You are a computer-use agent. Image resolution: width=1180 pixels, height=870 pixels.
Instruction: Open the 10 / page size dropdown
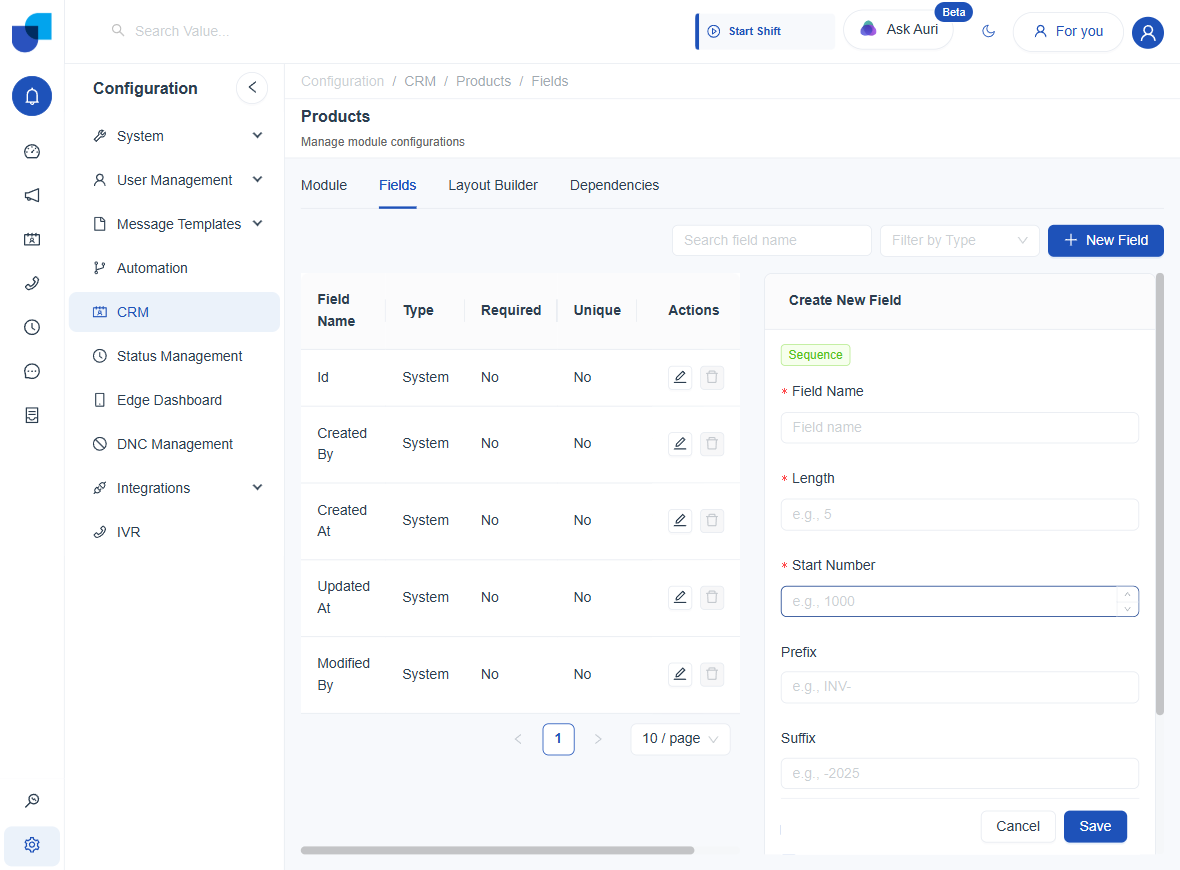point(680,739)
